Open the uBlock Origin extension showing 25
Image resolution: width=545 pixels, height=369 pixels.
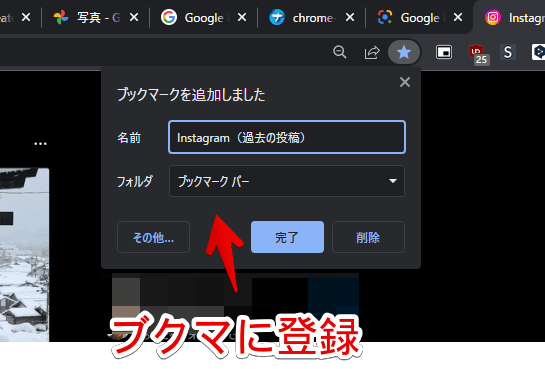[479, 54]
